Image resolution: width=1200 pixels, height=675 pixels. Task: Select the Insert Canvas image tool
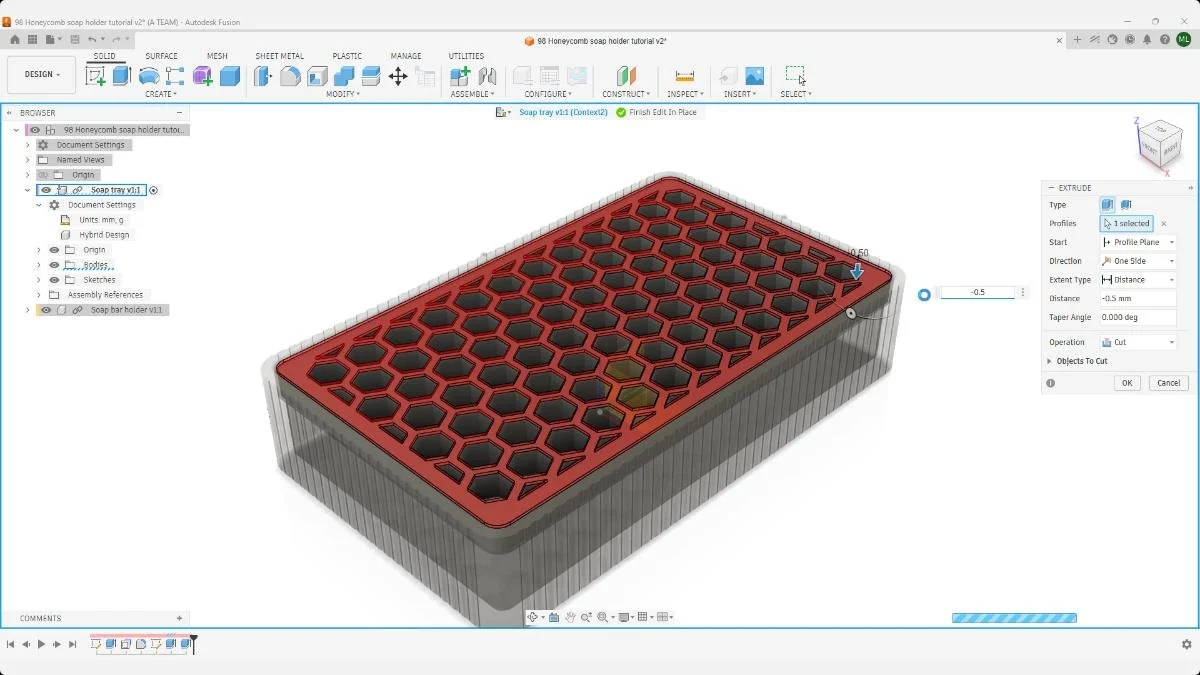tap(755, 76)
